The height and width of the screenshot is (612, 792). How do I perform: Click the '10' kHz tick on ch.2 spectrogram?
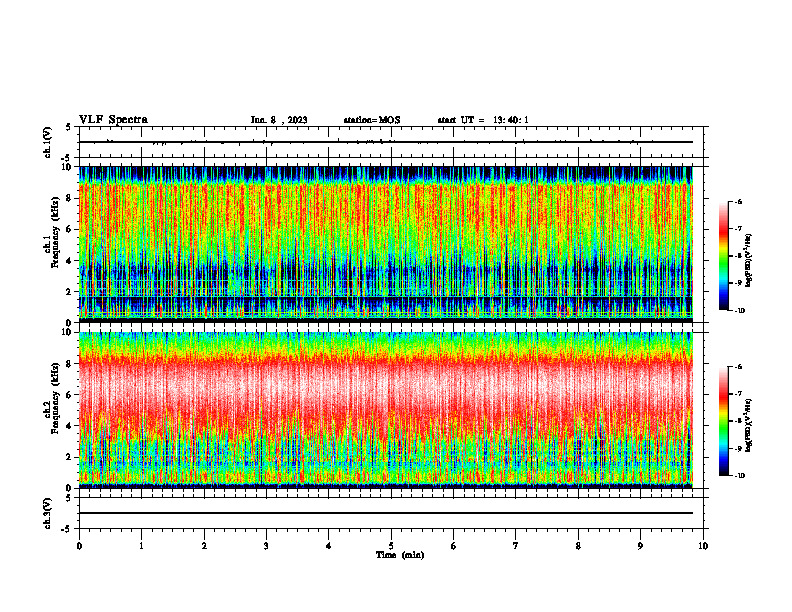(67, 332)
